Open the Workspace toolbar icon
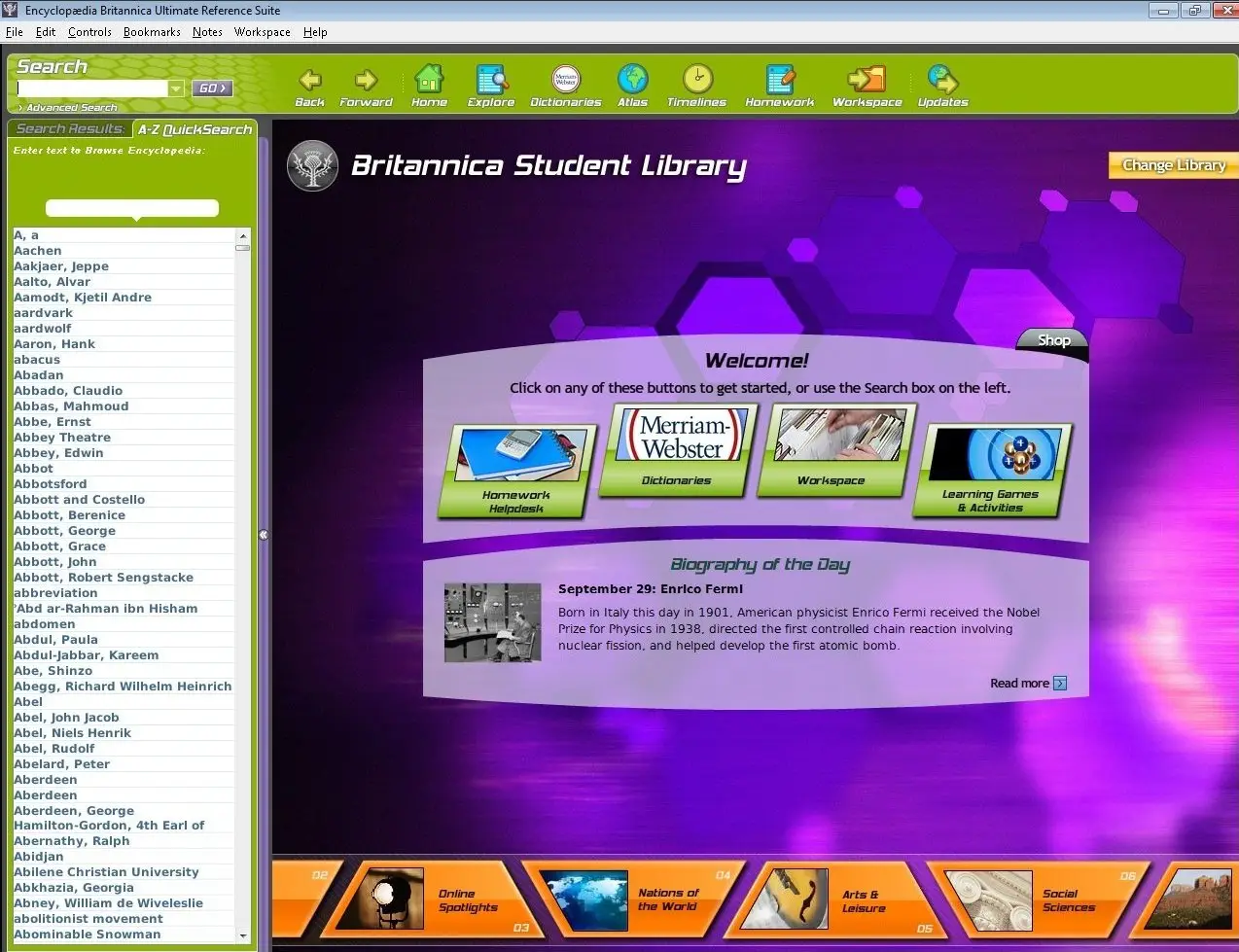 867,86
